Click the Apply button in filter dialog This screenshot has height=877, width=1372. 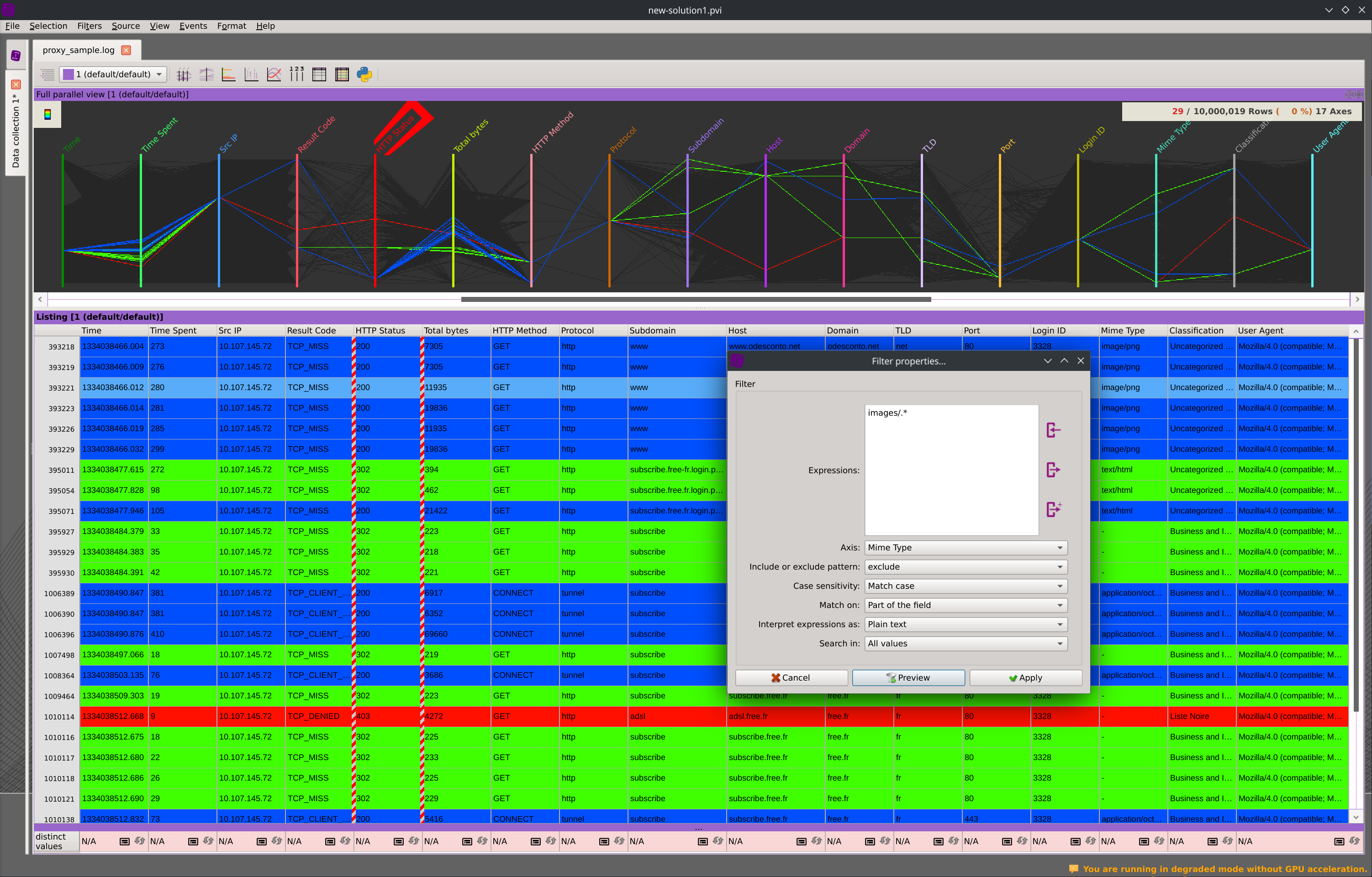click(1025, 677)
